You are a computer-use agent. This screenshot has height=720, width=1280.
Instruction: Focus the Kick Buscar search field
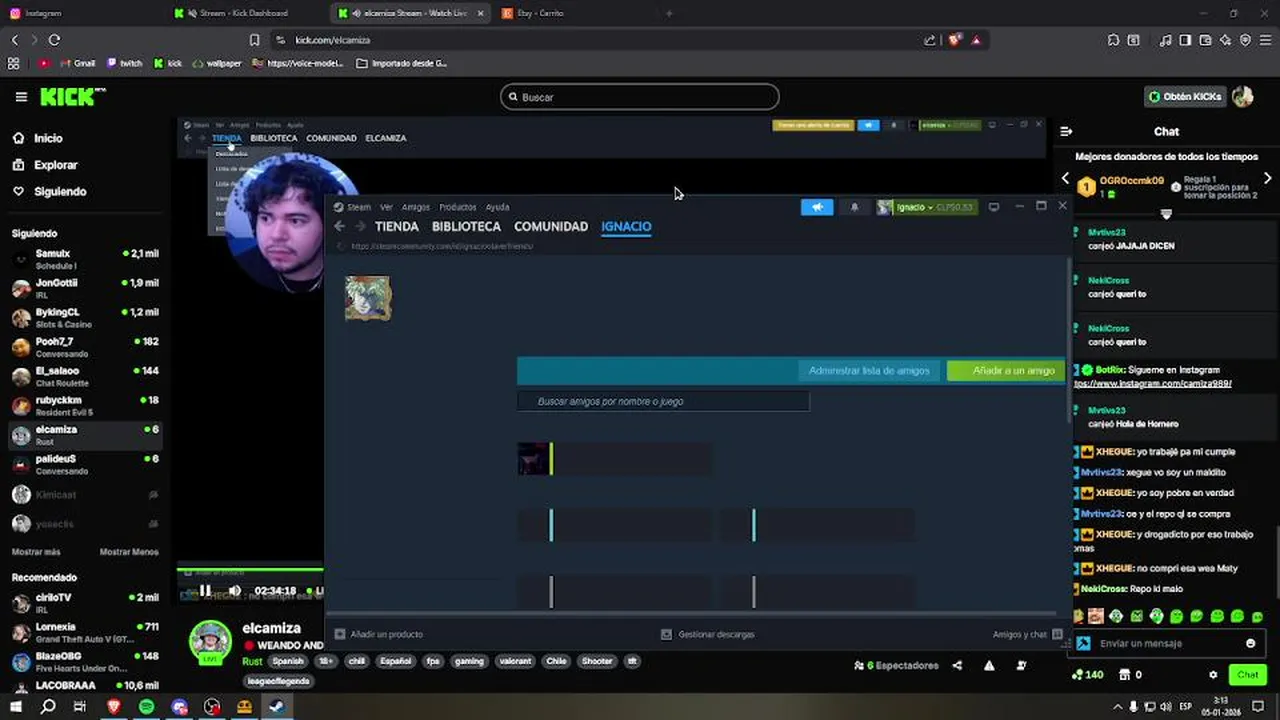pyautogui.click(x=640, y=97)
